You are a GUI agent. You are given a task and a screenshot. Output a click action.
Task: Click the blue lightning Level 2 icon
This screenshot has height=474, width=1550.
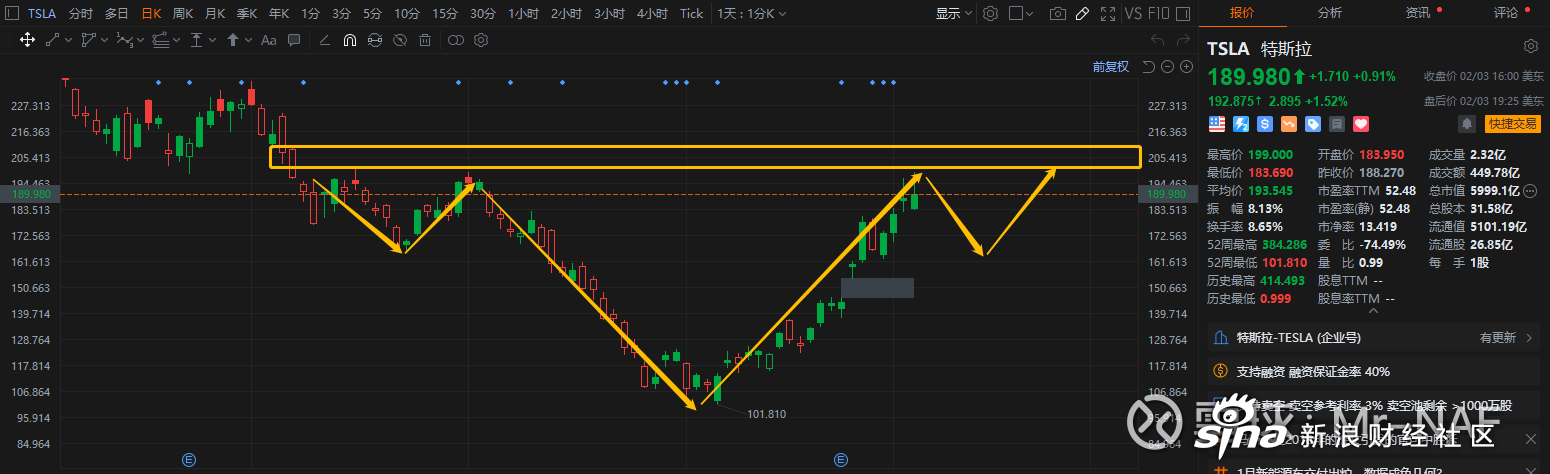pyautogui.click(x=1241, y=124)
